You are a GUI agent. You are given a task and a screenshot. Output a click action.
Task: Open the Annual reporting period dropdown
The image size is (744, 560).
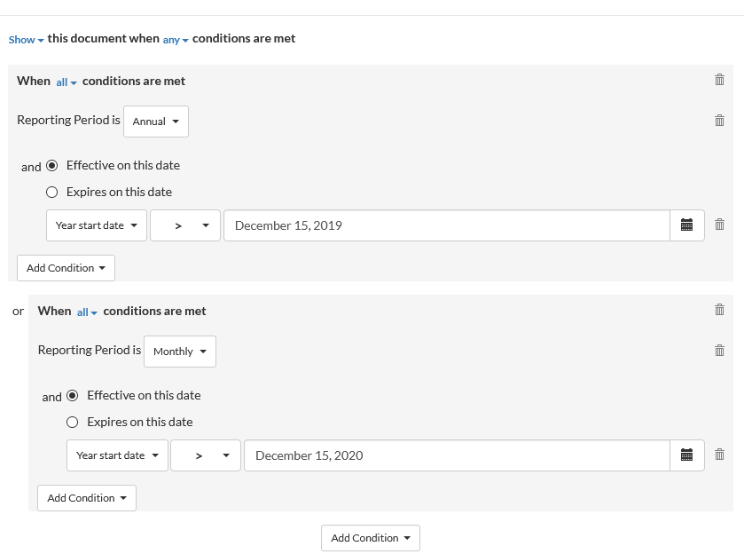tap(160, 121)
